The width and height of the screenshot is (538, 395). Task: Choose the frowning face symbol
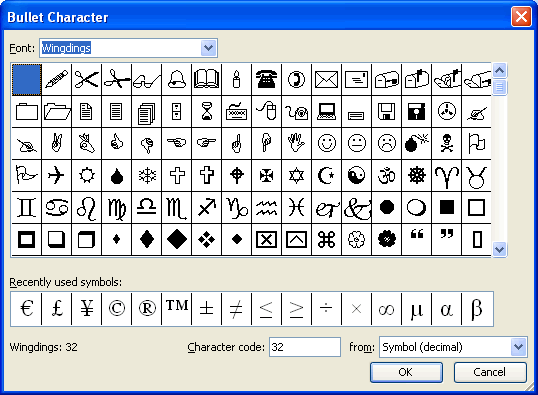point(387,143)
